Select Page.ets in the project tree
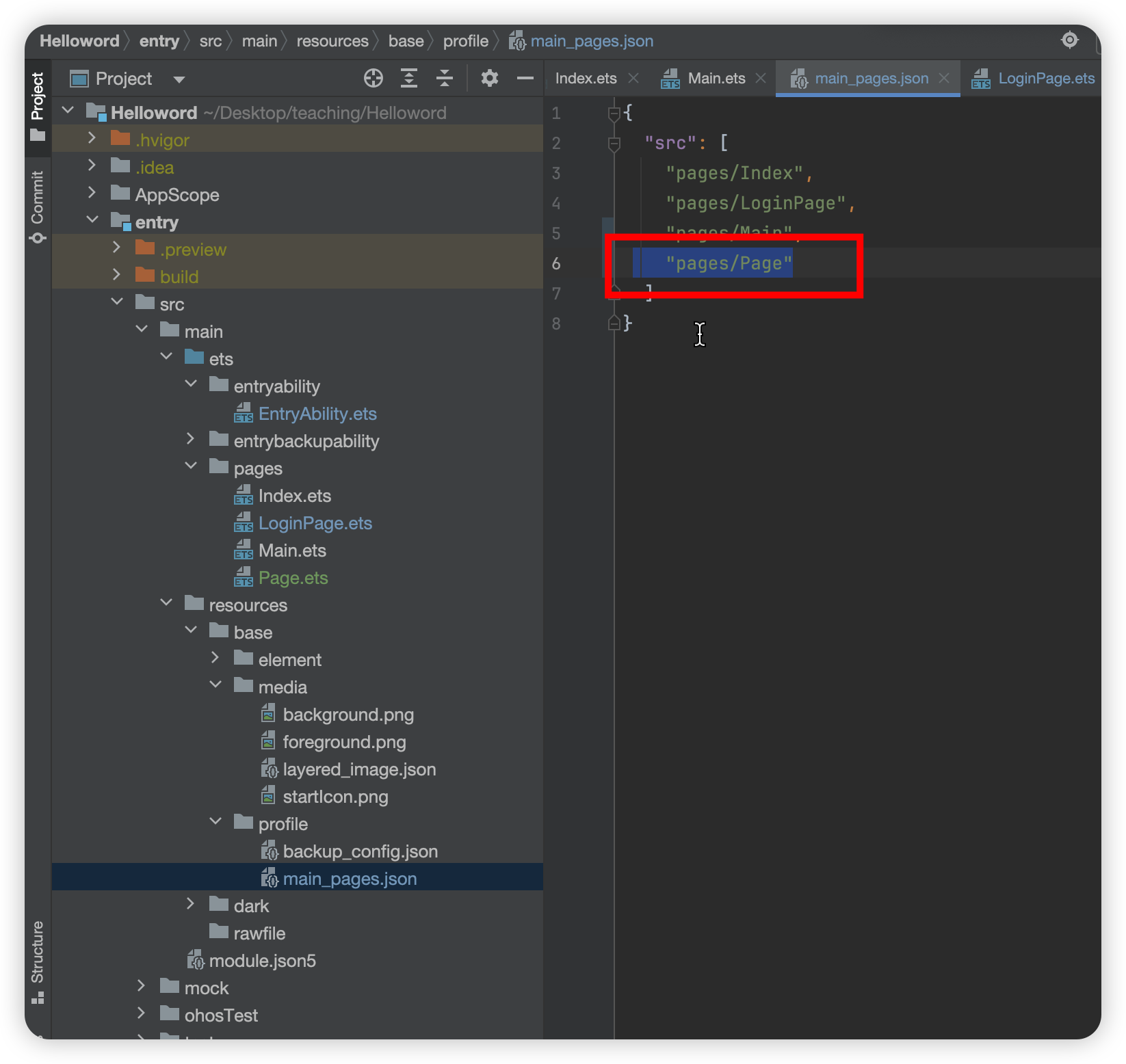This screenshot has height=1064, width=1126. (x=293, y=578)
